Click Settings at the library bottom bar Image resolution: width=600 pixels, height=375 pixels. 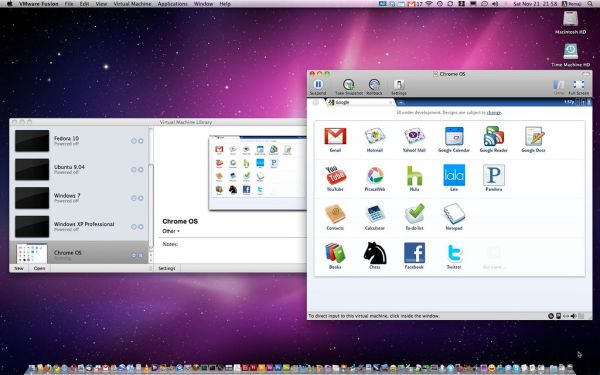pyautogui.click(x=167, y=268)
